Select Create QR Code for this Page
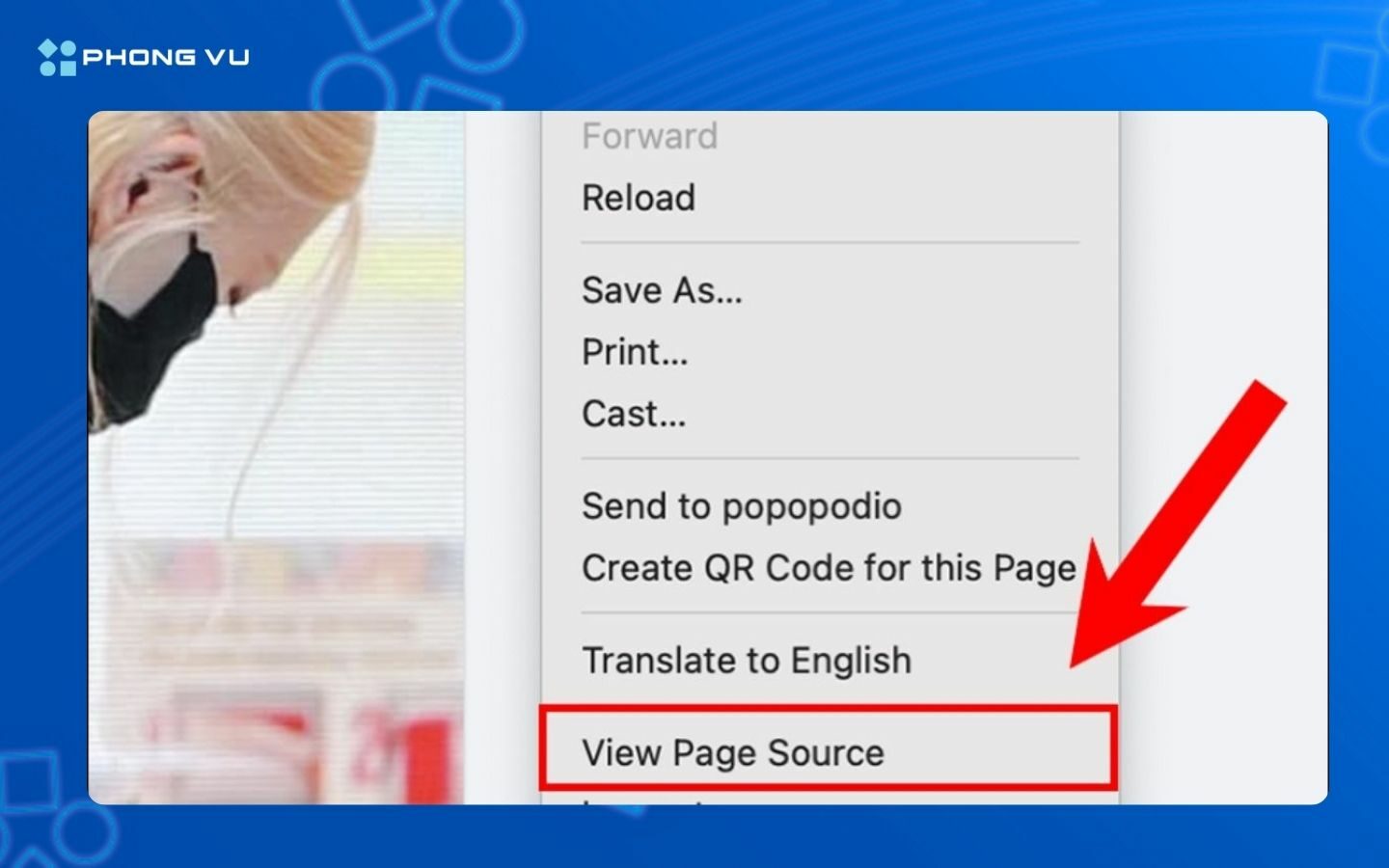The image size is (1389, 868). tap(830, 568)
